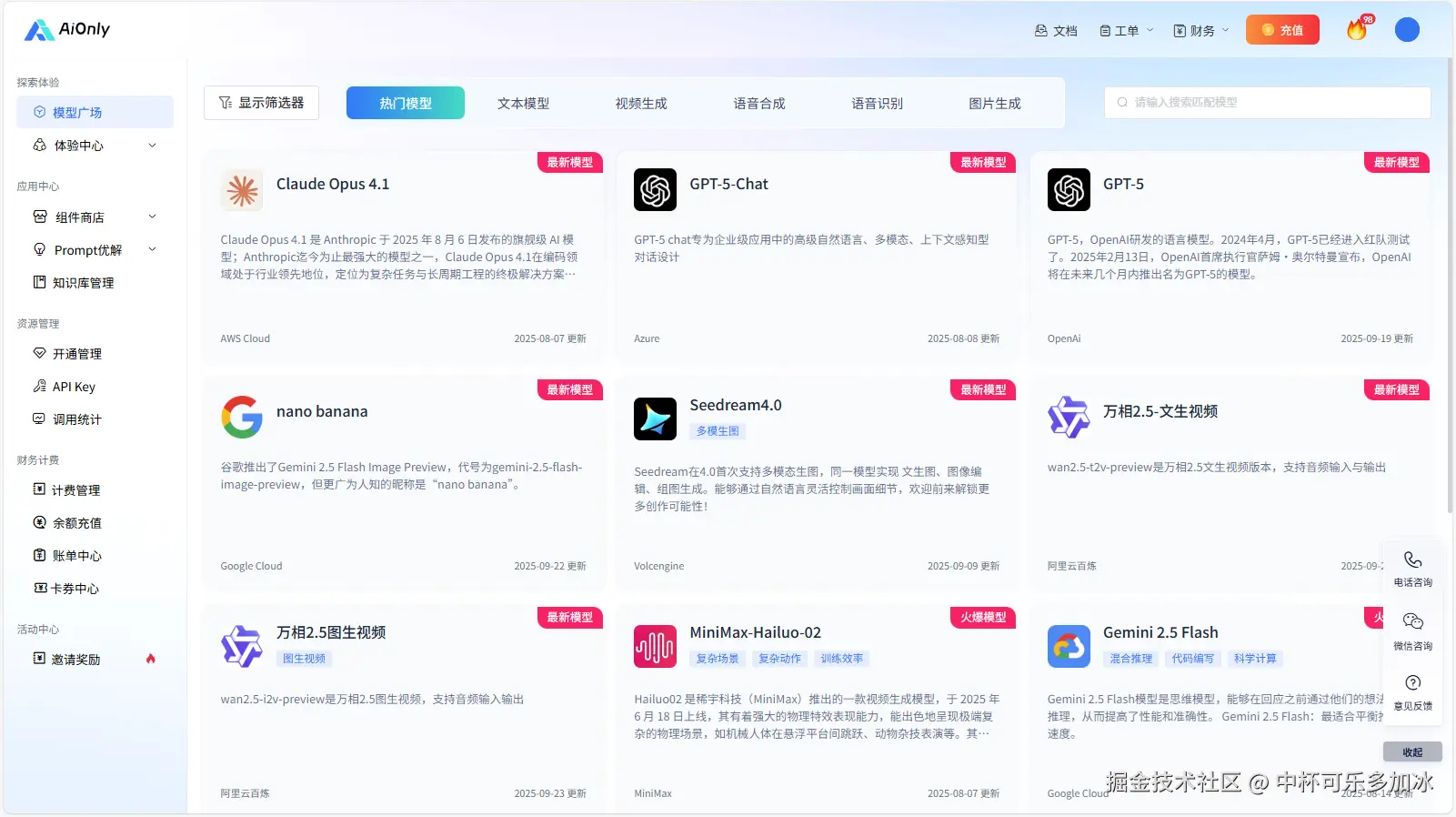Click the 复杂场景 tag on MiniMax-Hailuo-02
The width and height of the screenshot is (1456, 817).
(x=718, y=659)
